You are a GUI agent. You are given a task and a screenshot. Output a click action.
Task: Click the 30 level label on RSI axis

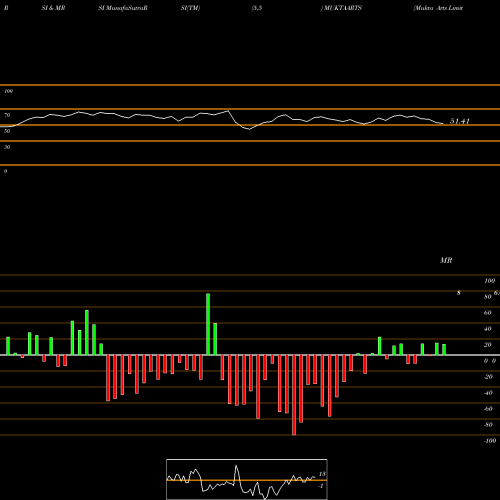(x=7, y=147)
